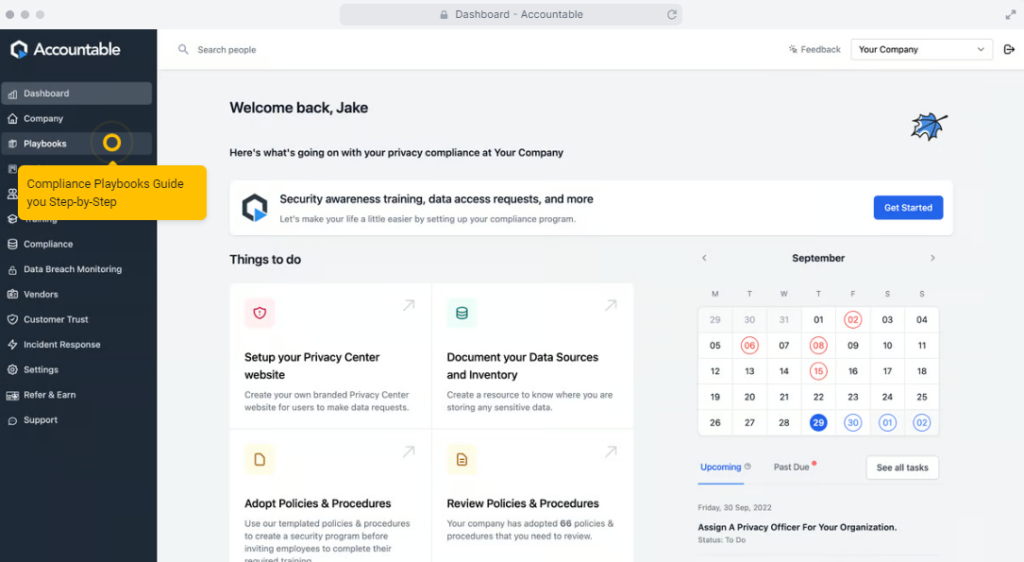This screenshot has height=562, width=1024.
Task: Go to next month in calendar
Action: tap(933, 258)
